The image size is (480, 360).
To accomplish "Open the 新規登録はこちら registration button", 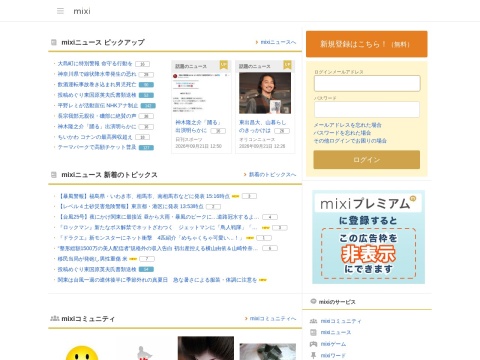I will (367, 44).
